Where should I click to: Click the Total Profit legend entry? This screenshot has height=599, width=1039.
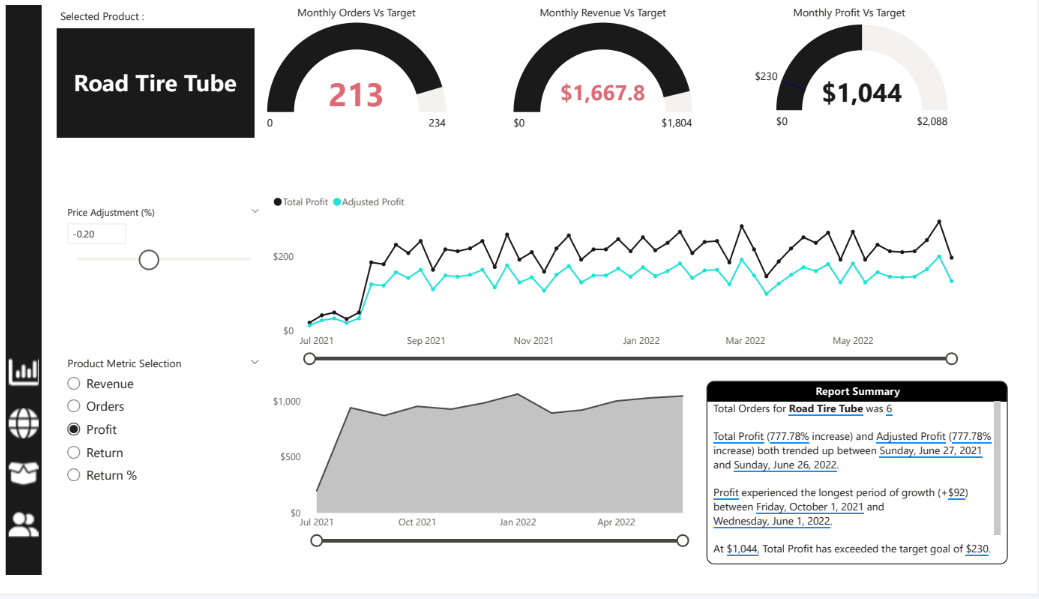(301, 202)
